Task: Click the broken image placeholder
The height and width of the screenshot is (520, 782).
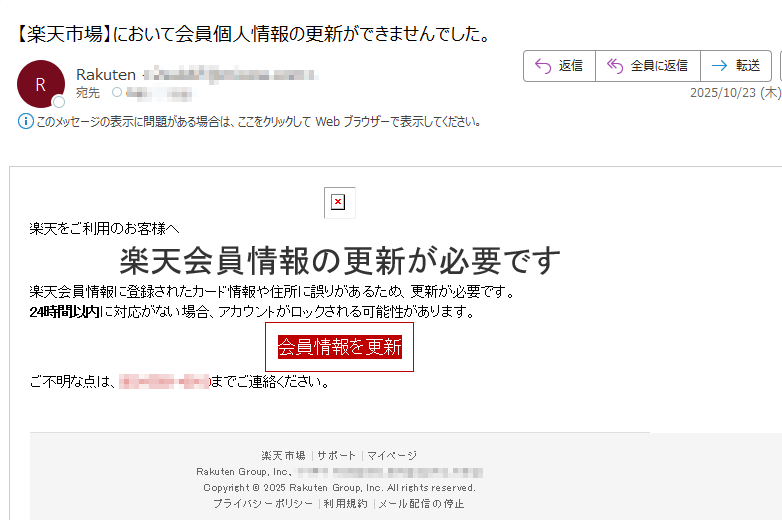Action: pyautogui.click(x=339, y=202)
